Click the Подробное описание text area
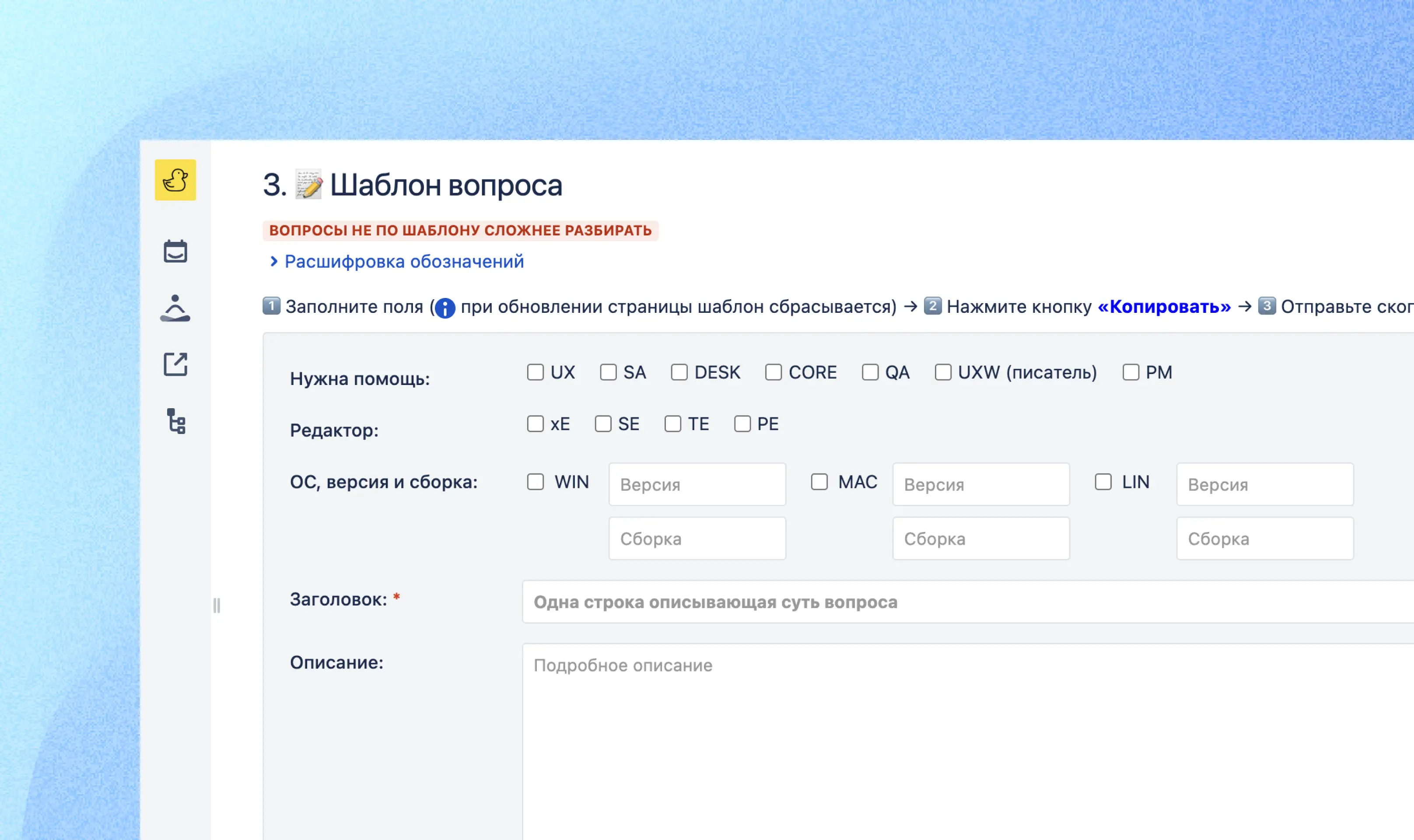The height and width of the screenshot is (840, 1414). (968, 742)
